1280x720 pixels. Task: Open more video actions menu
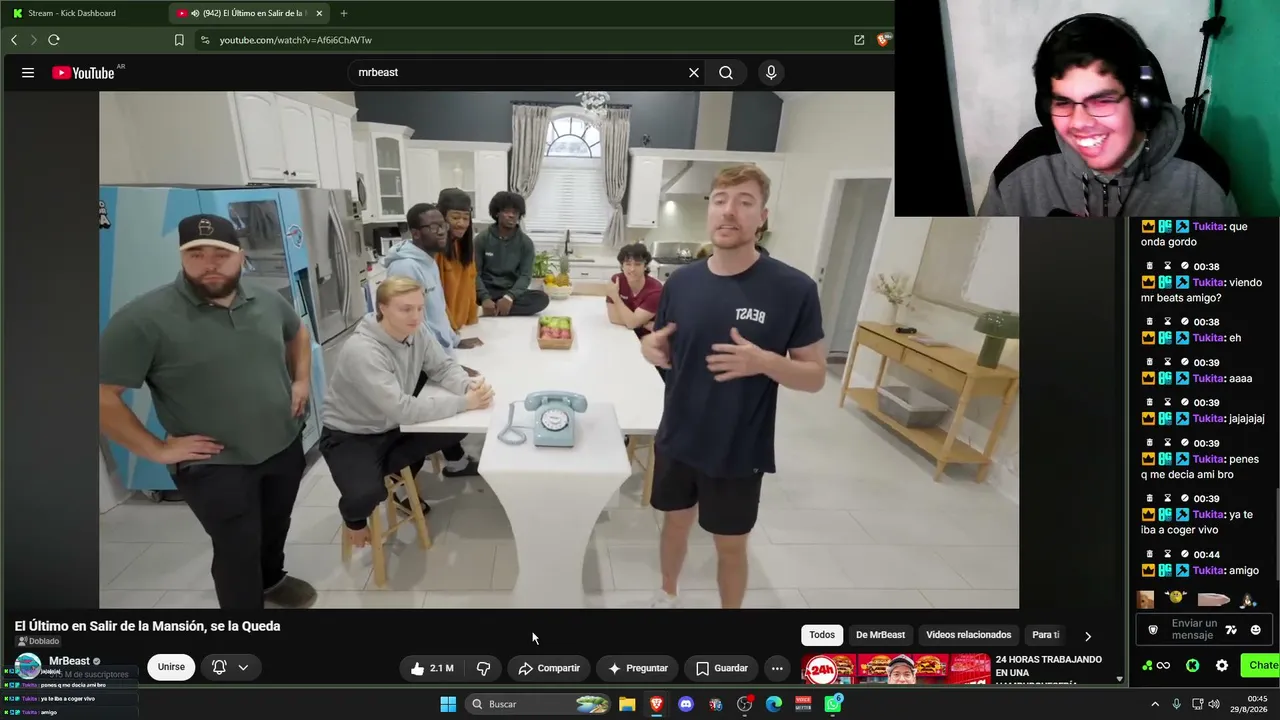coord(777,668)
